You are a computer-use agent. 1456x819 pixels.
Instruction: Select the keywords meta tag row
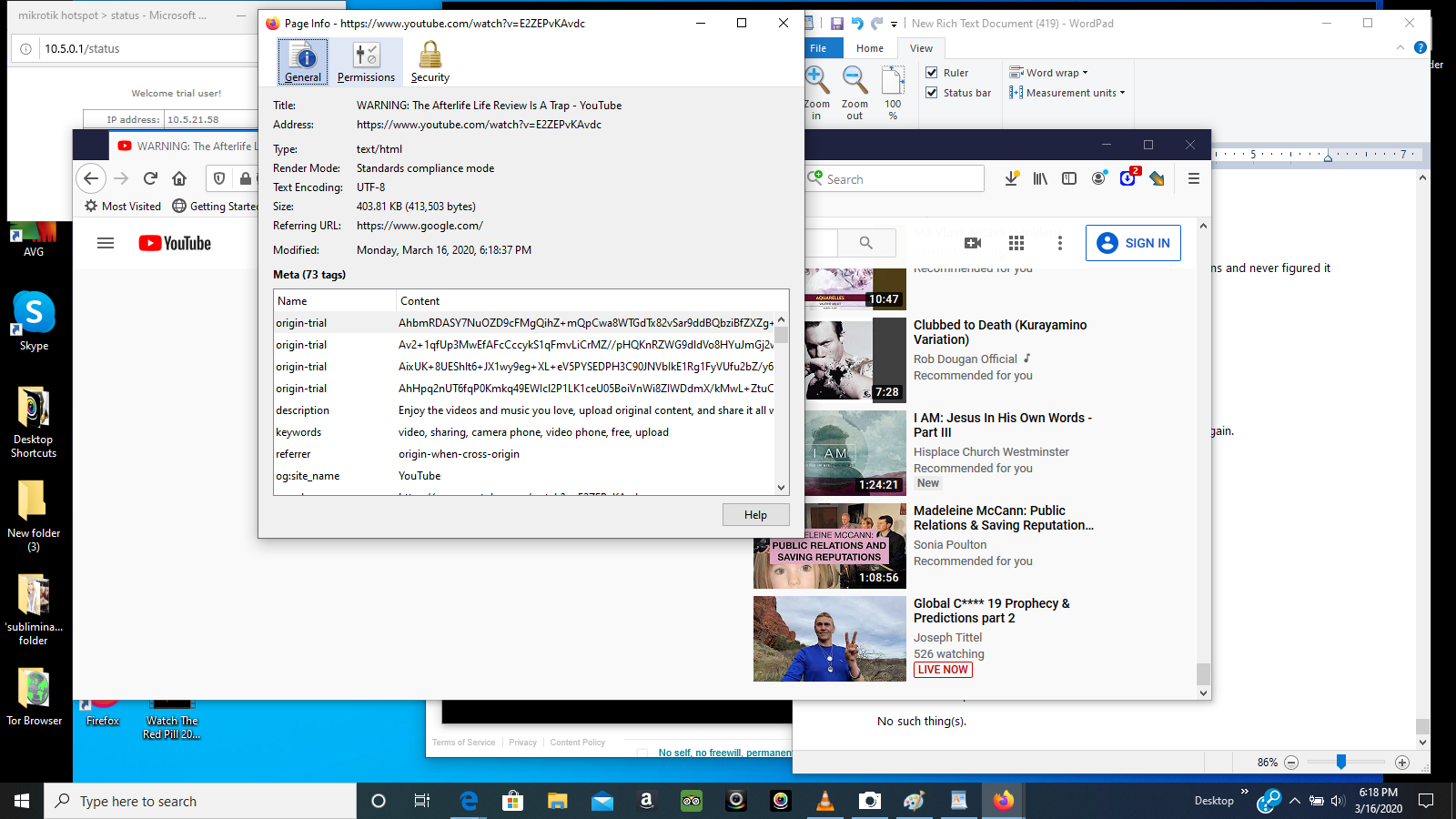[524, 432]
